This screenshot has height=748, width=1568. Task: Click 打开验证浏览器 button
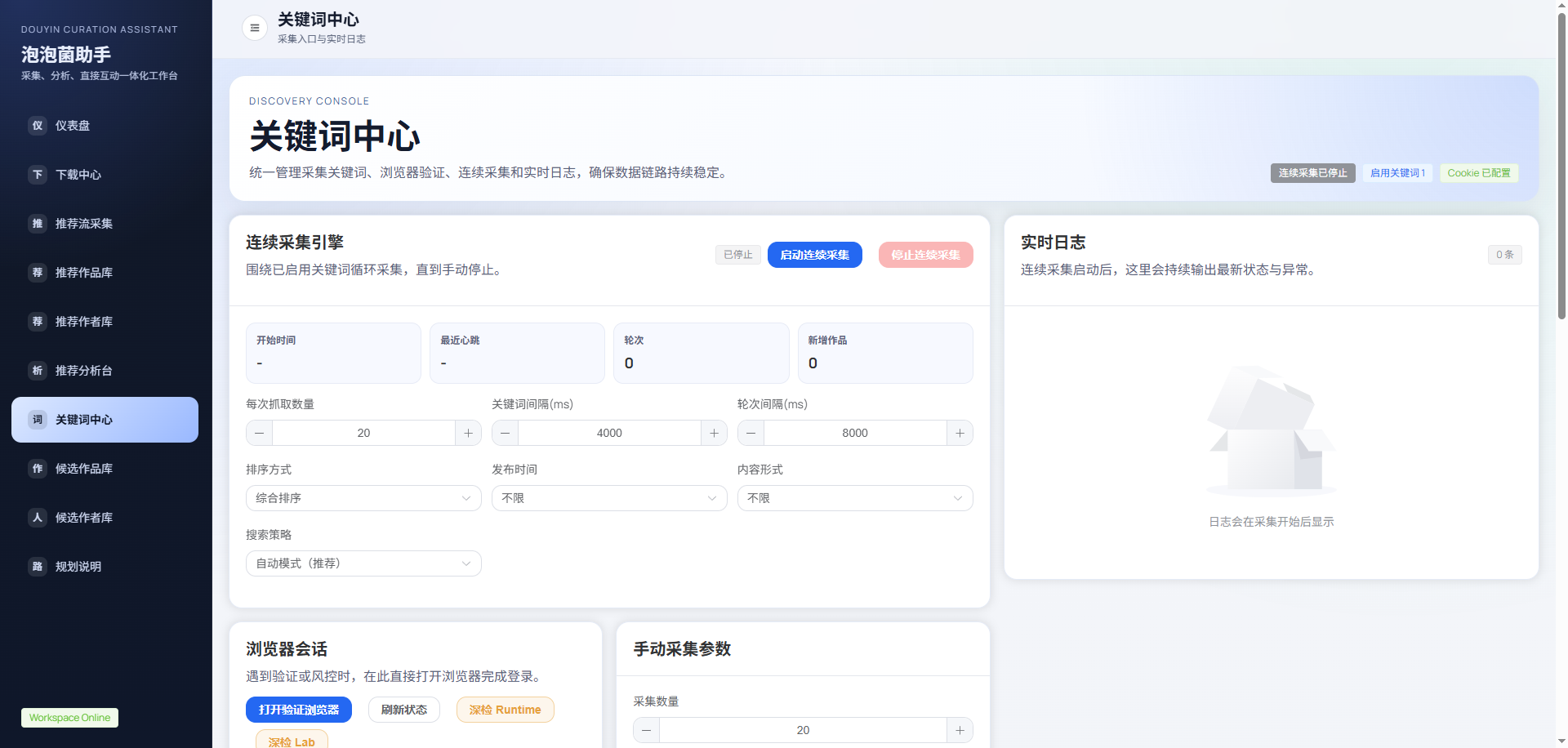[x=299, y=710]
